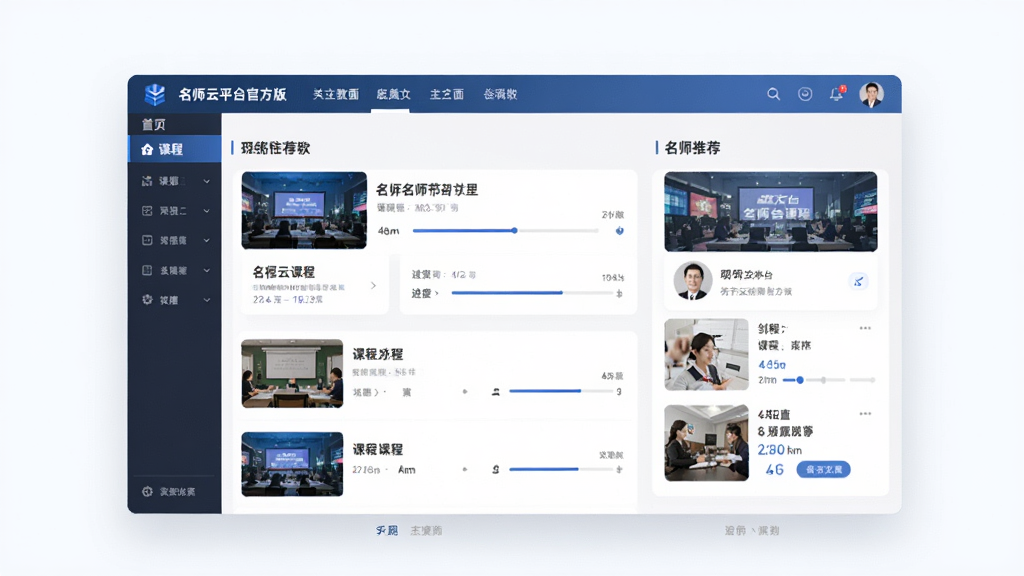Click the blue 4G value
This screenshot has width=1024, height=576.
pyautogui.click(x=774, y=470)
